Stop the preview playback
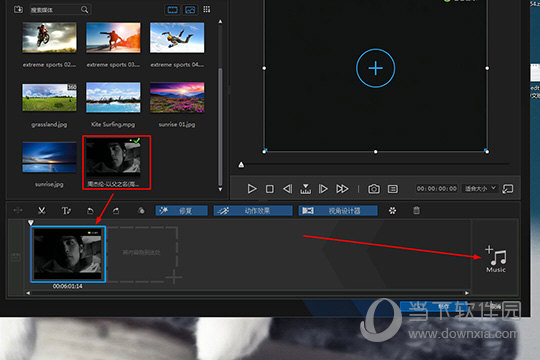The height and width of the screenshot is (360, 540). tap(270, 189)
